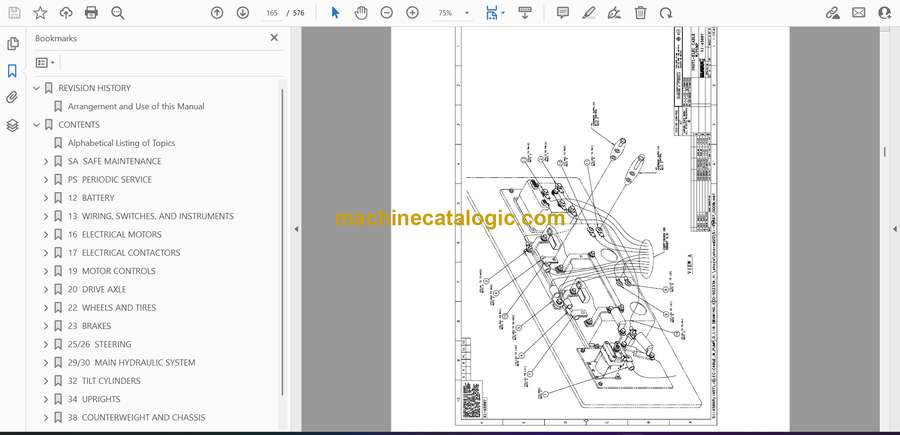Expand 32 TILT CYLINDERS bookmark
Image resolution: width=900 pixels, height=435 pixels.
46,382
